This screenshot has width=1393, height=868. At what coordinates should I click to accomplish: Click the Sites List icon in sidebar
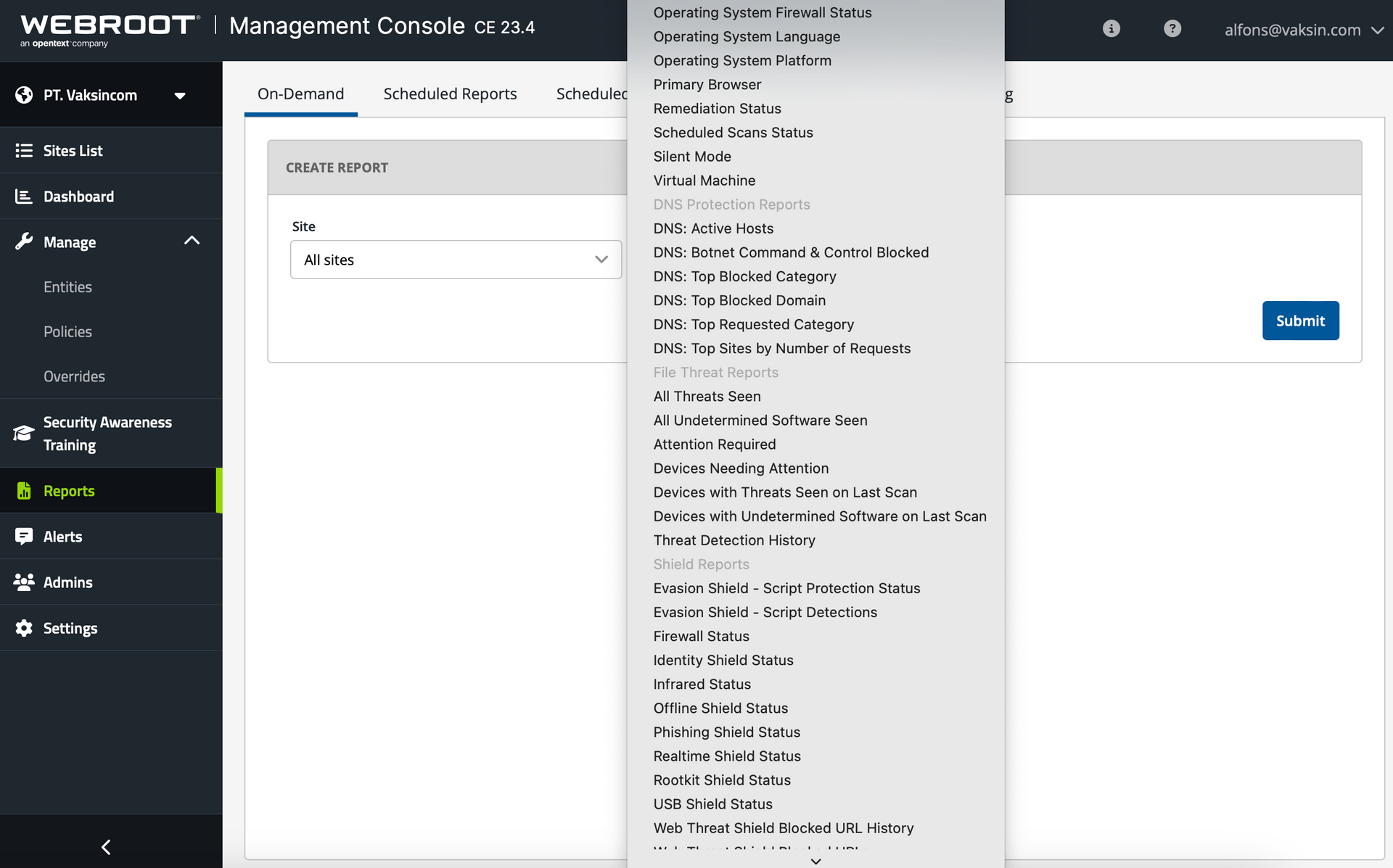(24, 151)
